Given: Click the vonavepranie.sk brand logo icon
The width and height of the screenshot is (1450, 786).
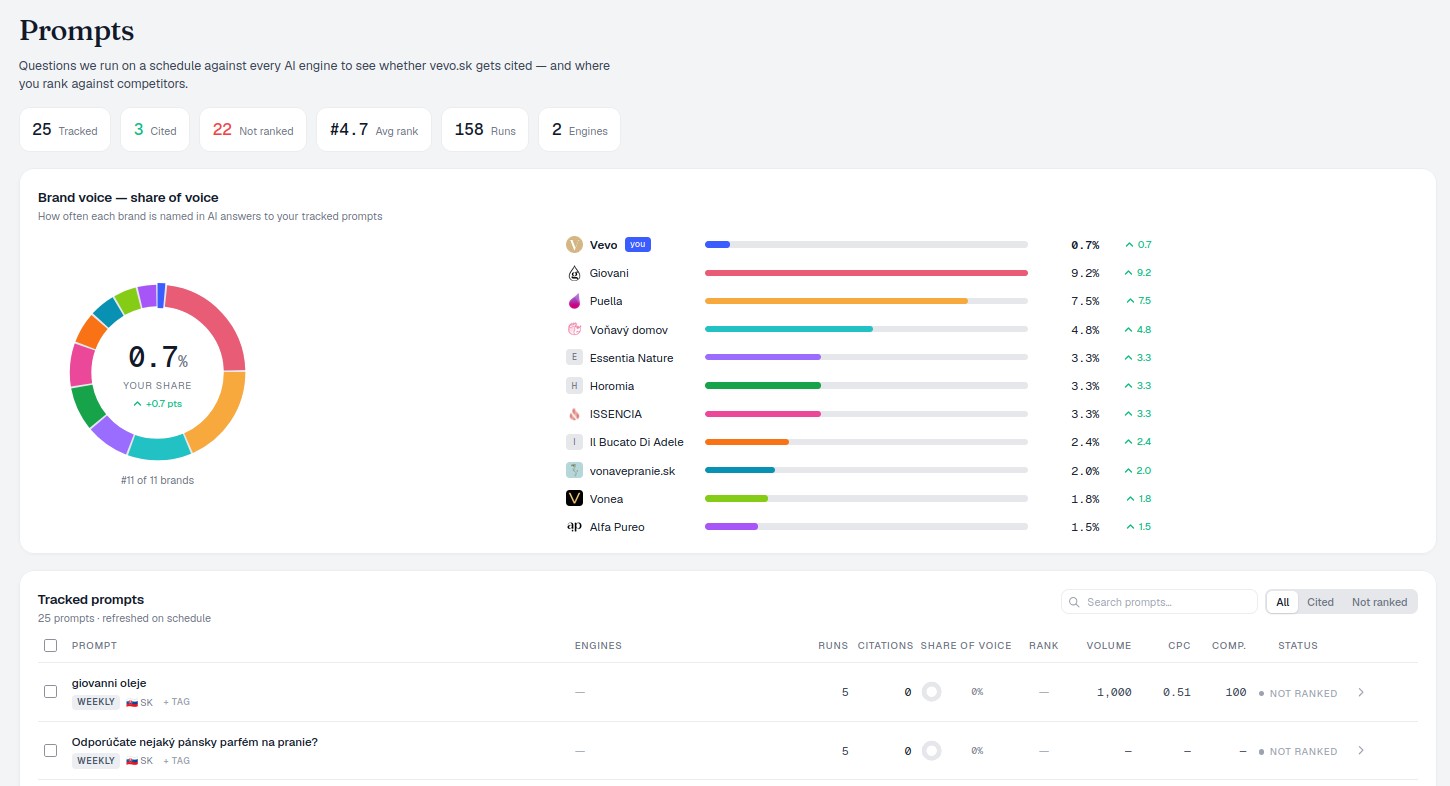Looking at the screenshot, I should [574, 470].
